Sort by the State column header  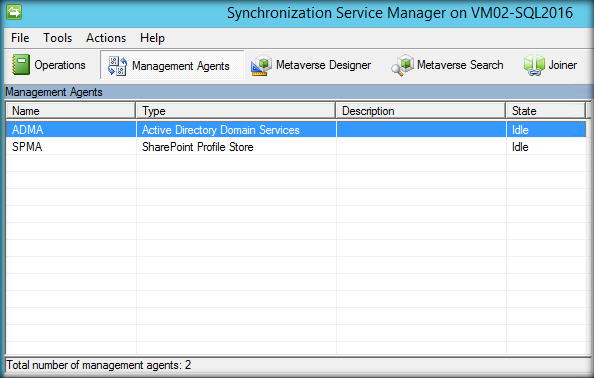point(546,111)
